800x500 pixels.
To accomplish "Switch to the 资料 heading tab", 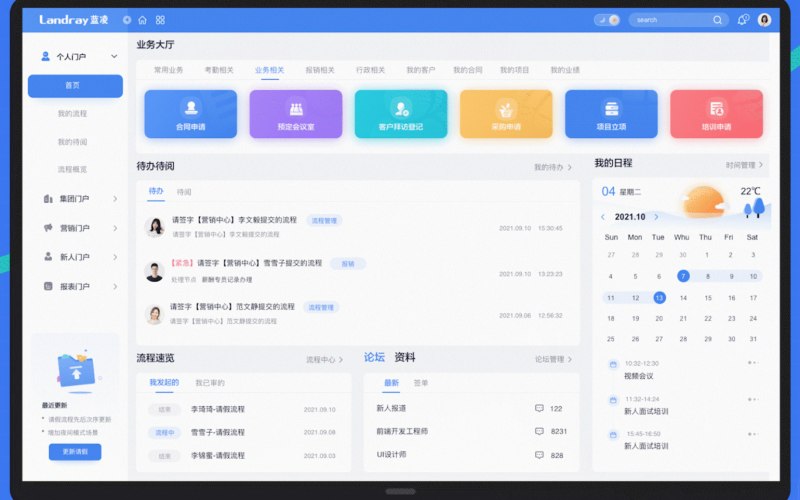I will point(405,357).
